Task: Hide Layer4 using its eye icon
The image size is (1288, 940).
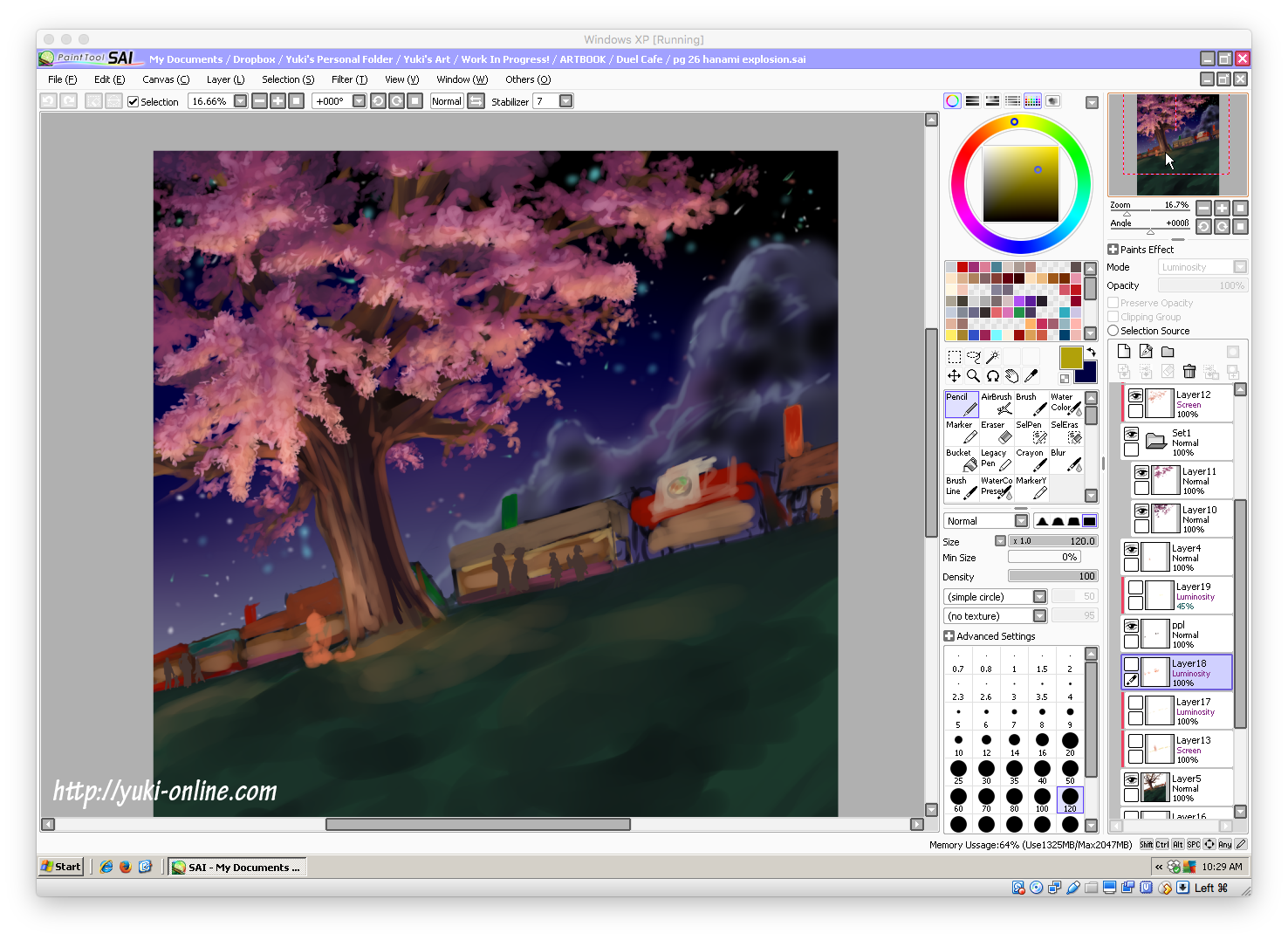Action: point(1131,549)
